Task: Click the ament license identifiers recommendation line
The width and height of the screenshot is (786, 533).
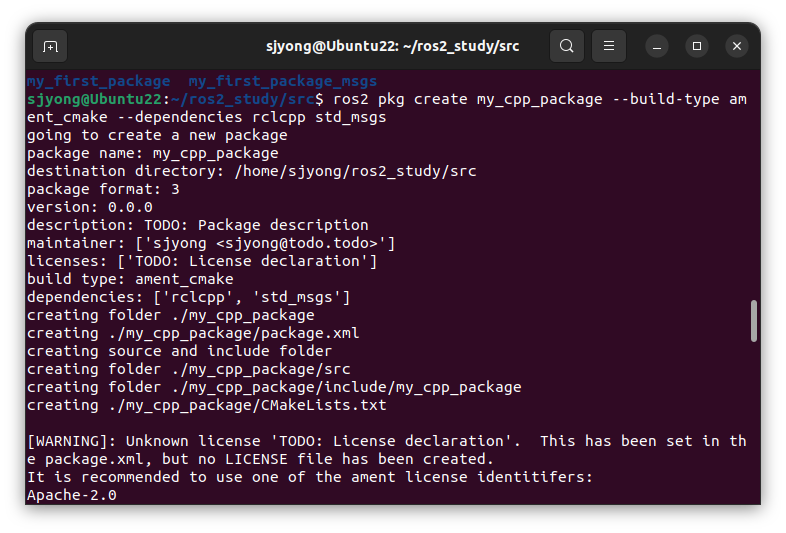Action: click(x=310, y=478)
